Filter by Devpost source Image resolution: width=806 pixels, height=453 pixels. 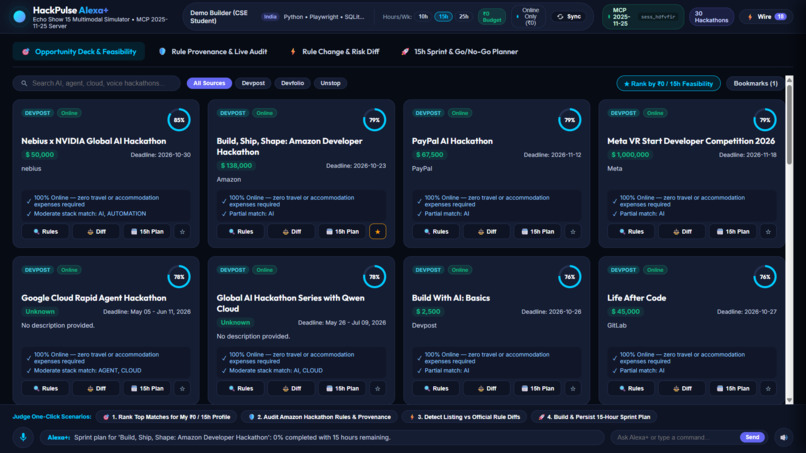click(x=253, y=83)
